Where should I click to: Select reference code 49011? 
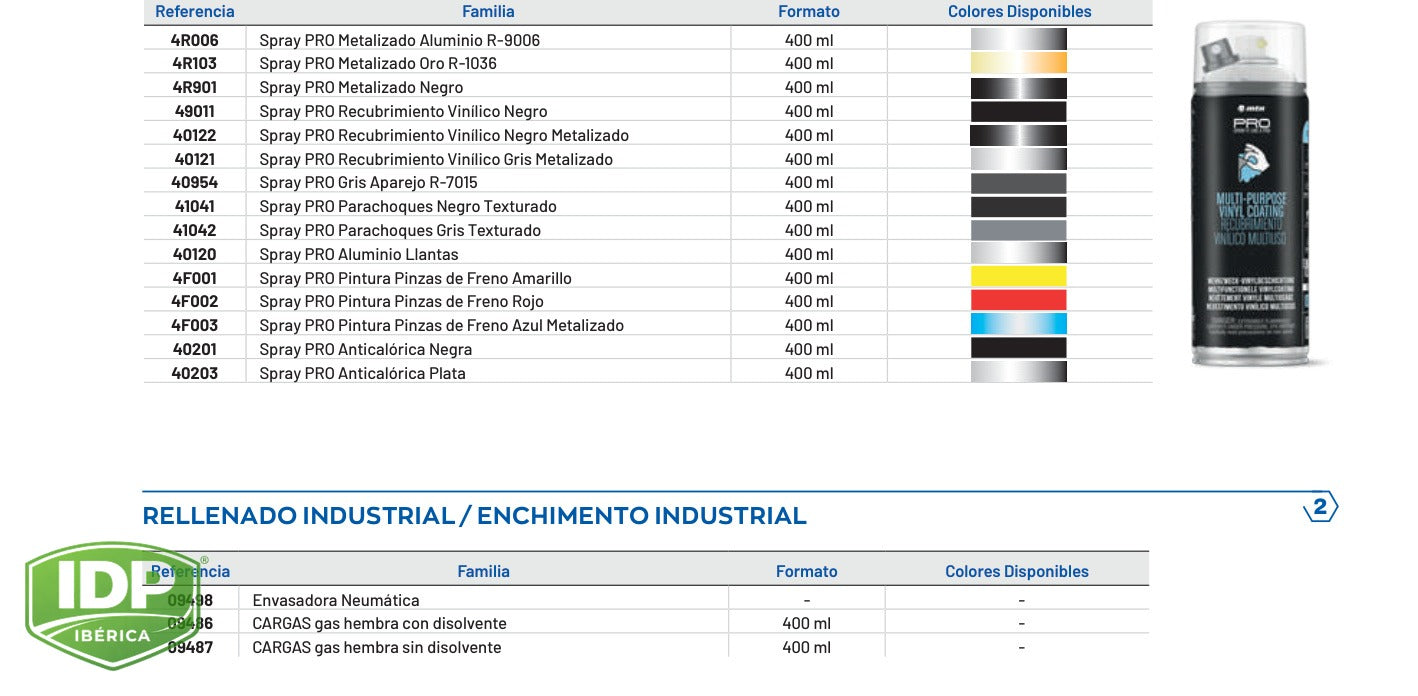coord(195,111)
